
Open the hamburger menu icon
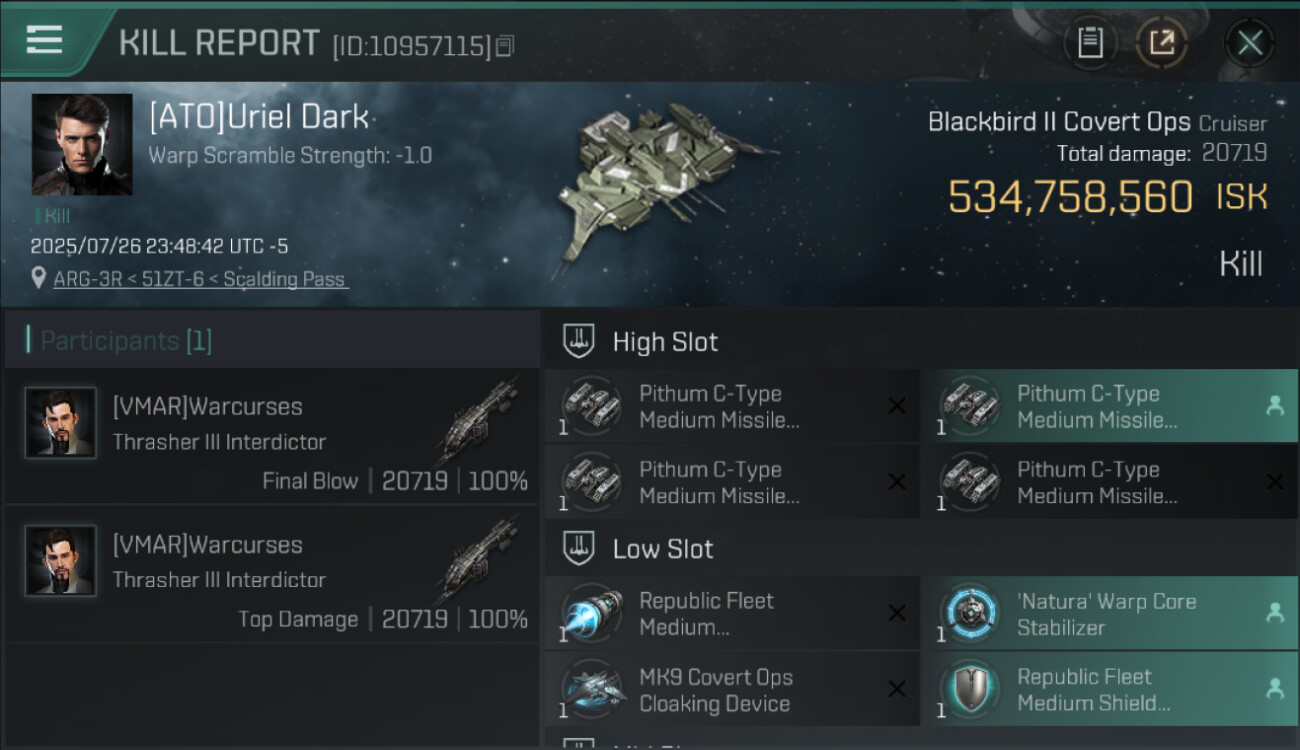pos(44,40)
